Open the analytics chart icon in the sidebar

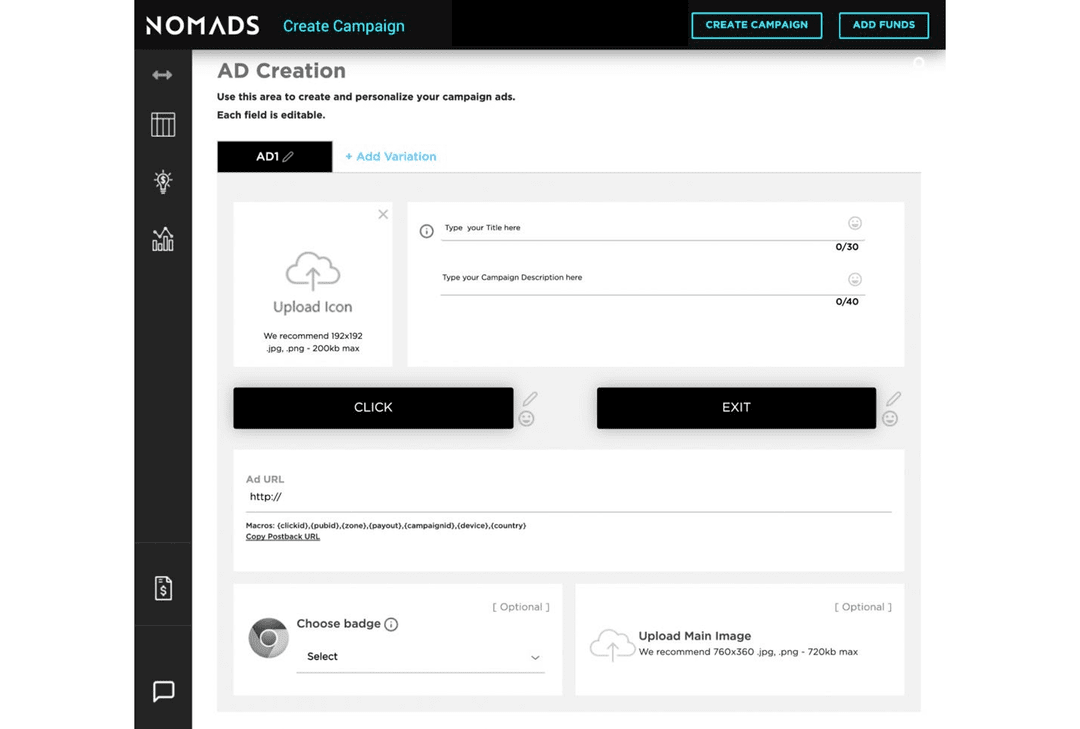162,239
